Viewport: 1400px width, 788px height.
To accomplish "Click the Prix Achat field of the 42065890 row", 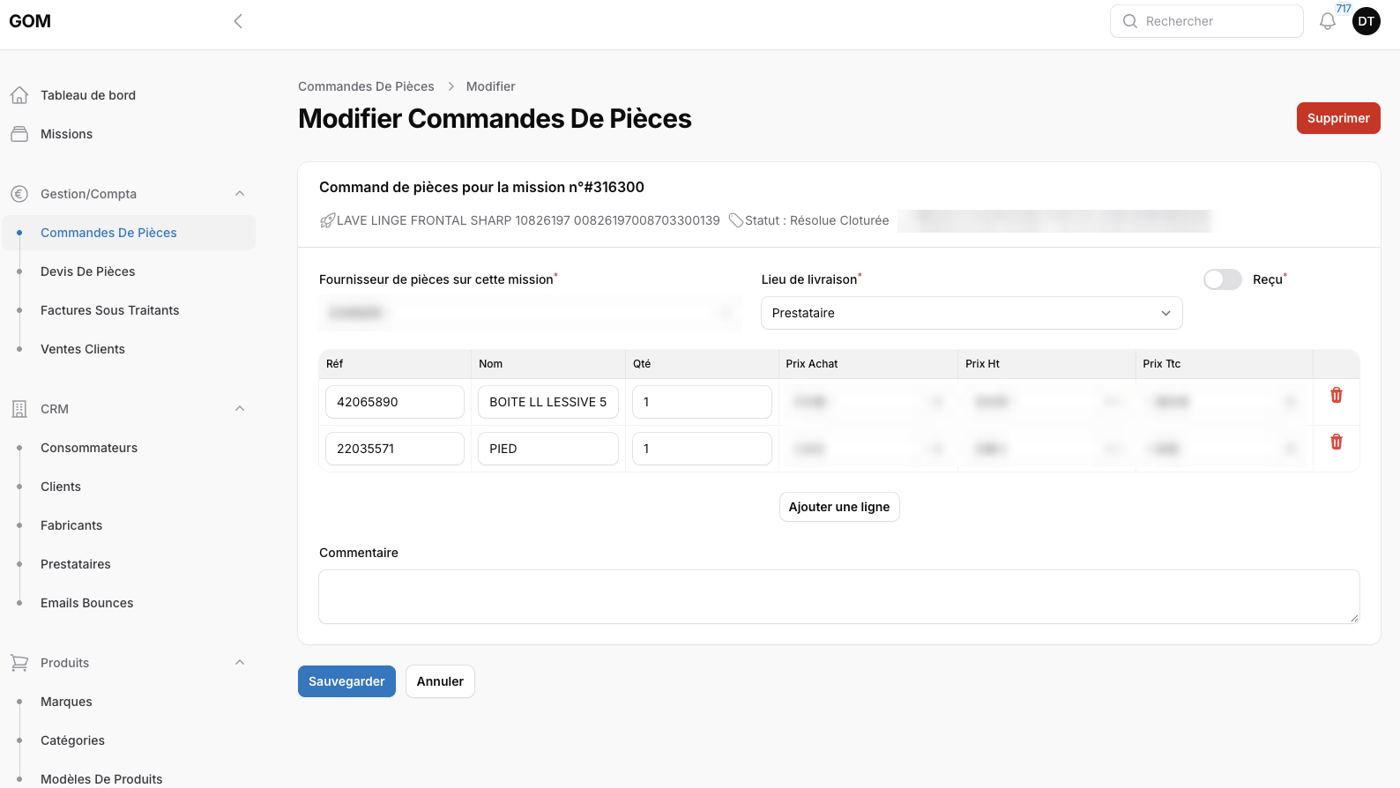I will 868,402.
